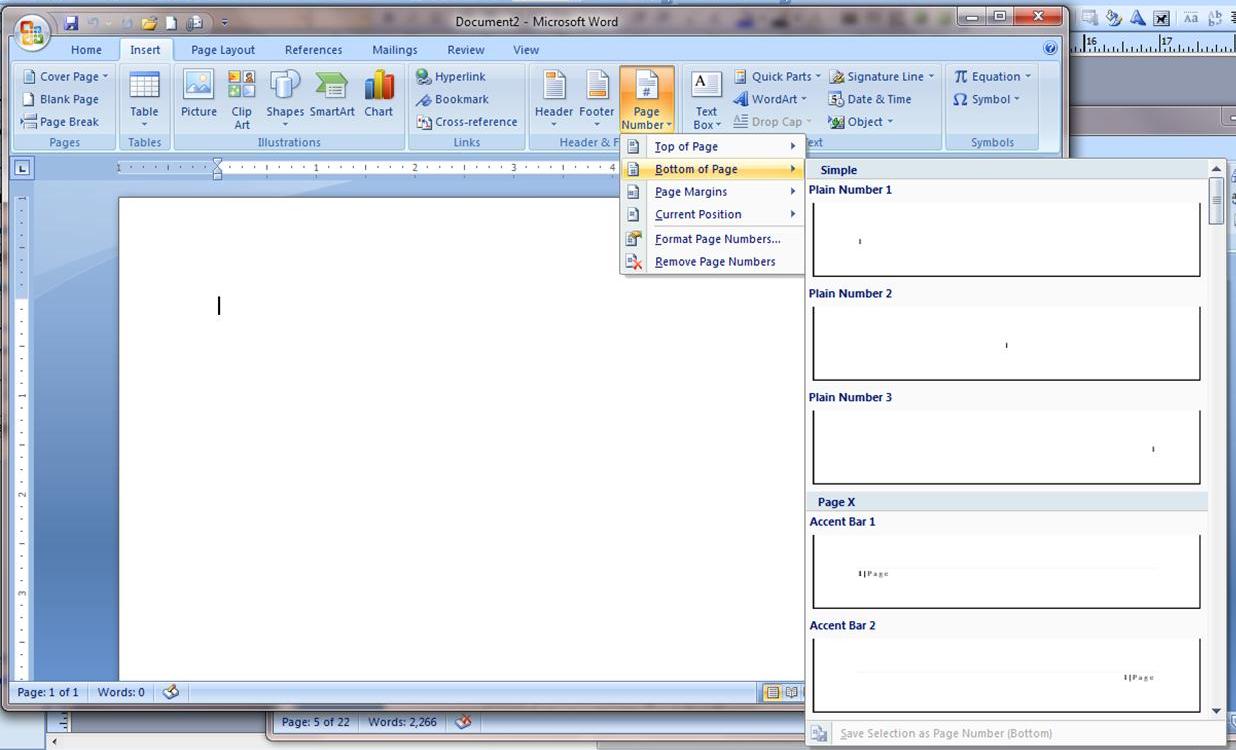The image size is (1236, 750).
Task: Click Save Selection as Page Number (Bottom)
Action: tap(945, 733)
